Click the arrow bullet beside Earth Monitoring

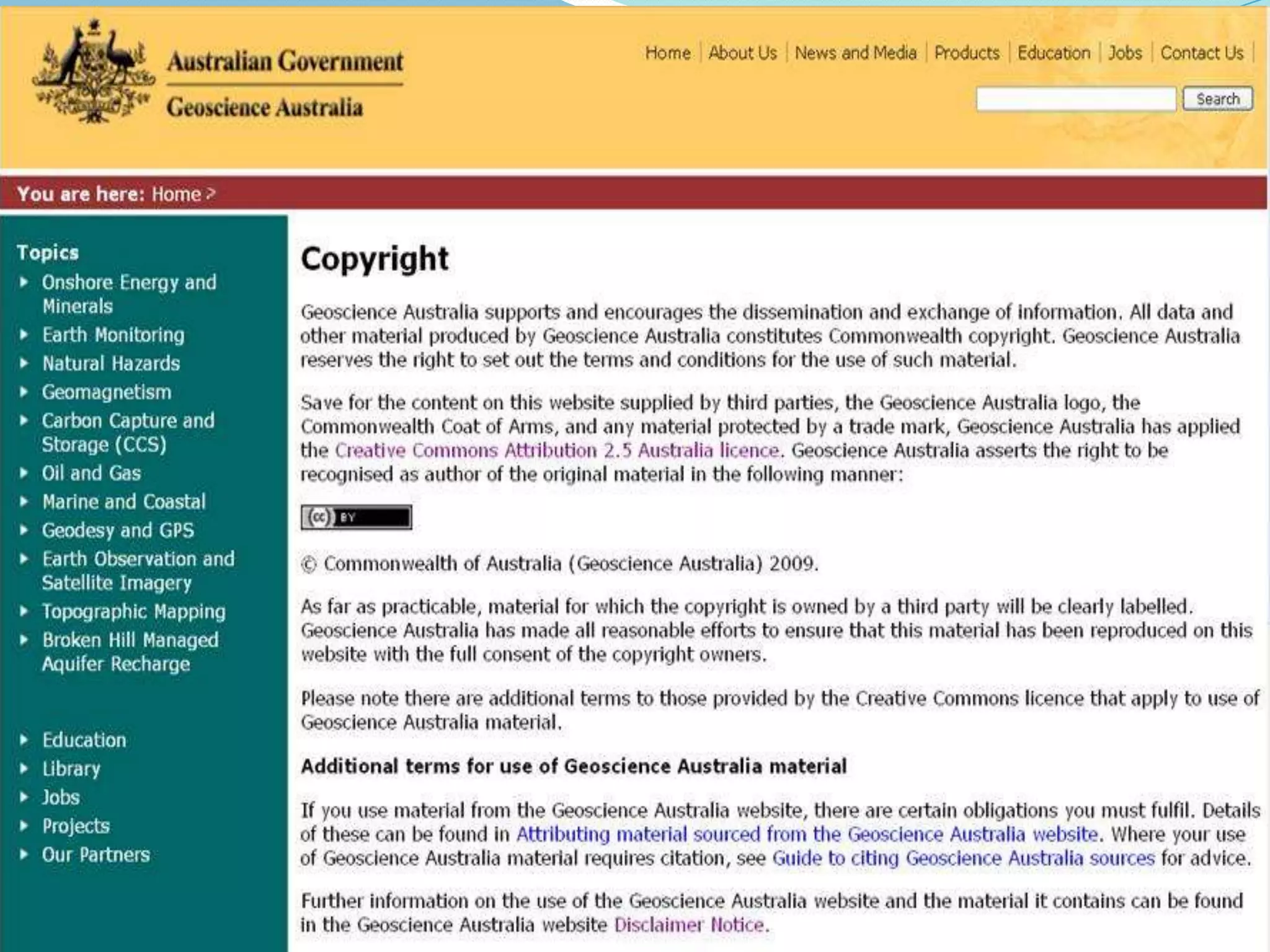pos(24,335)
